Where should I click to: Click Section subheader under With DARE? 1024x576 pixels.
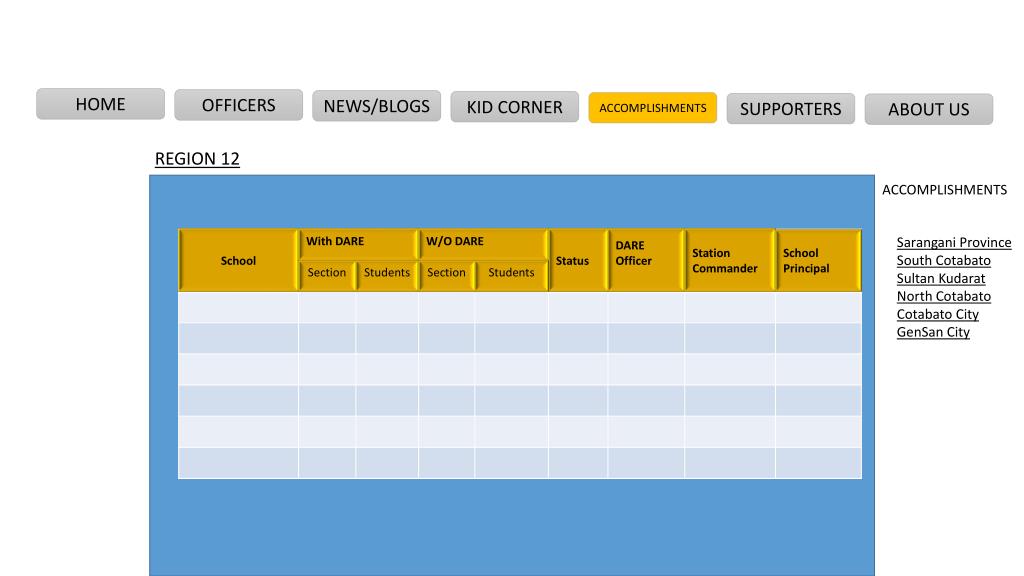(327, 275)
